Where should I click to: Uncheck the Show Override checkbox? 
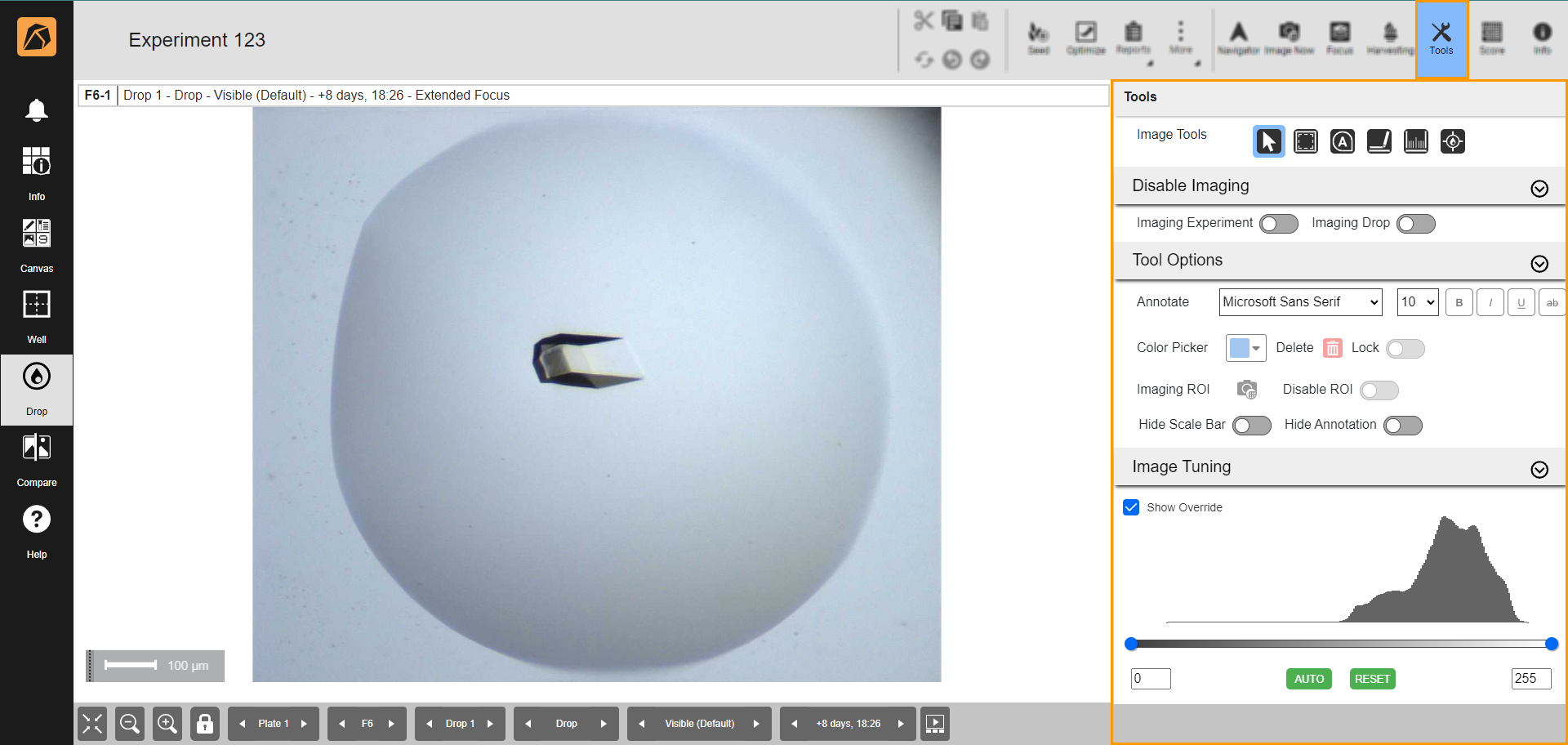1131,507
